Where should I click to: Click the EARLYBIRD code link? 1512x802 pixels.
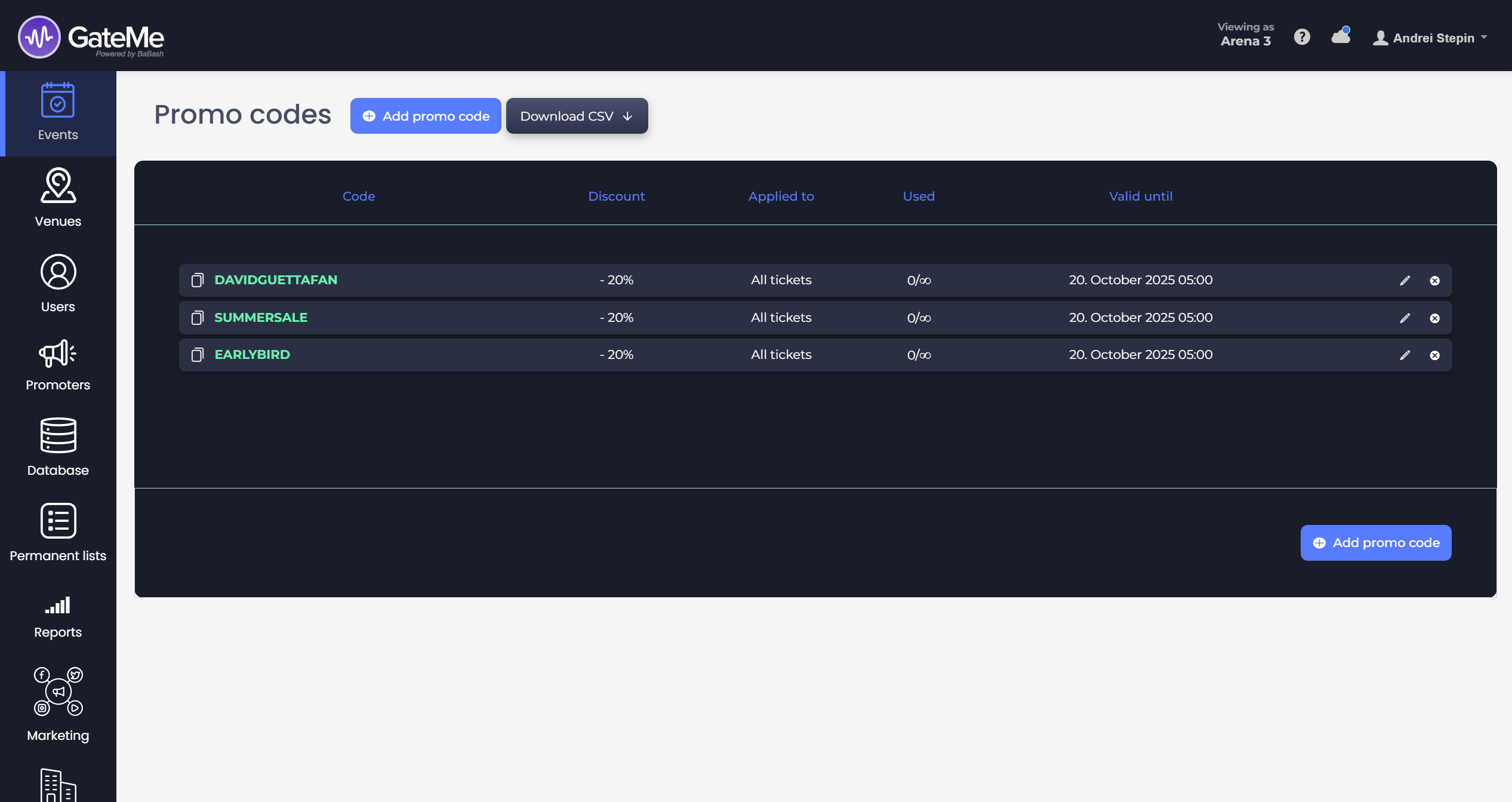tap(252, 355)
